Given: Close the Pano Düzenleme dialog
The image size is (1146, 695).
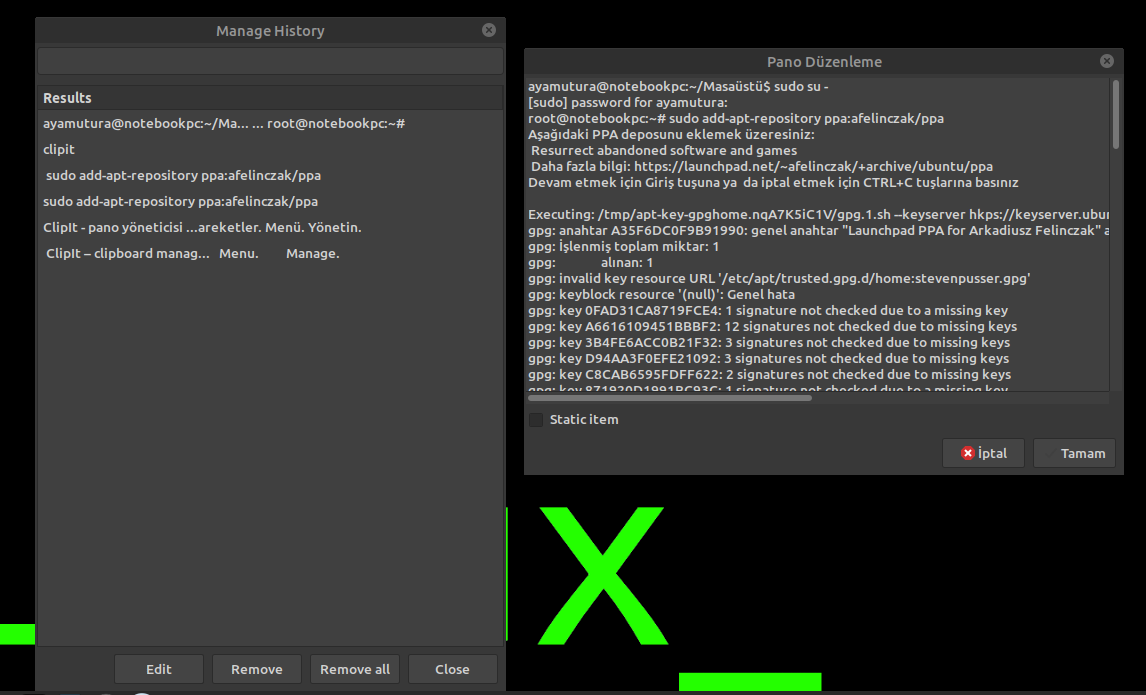Looking at the screenshot, I should coord(1107,61).
